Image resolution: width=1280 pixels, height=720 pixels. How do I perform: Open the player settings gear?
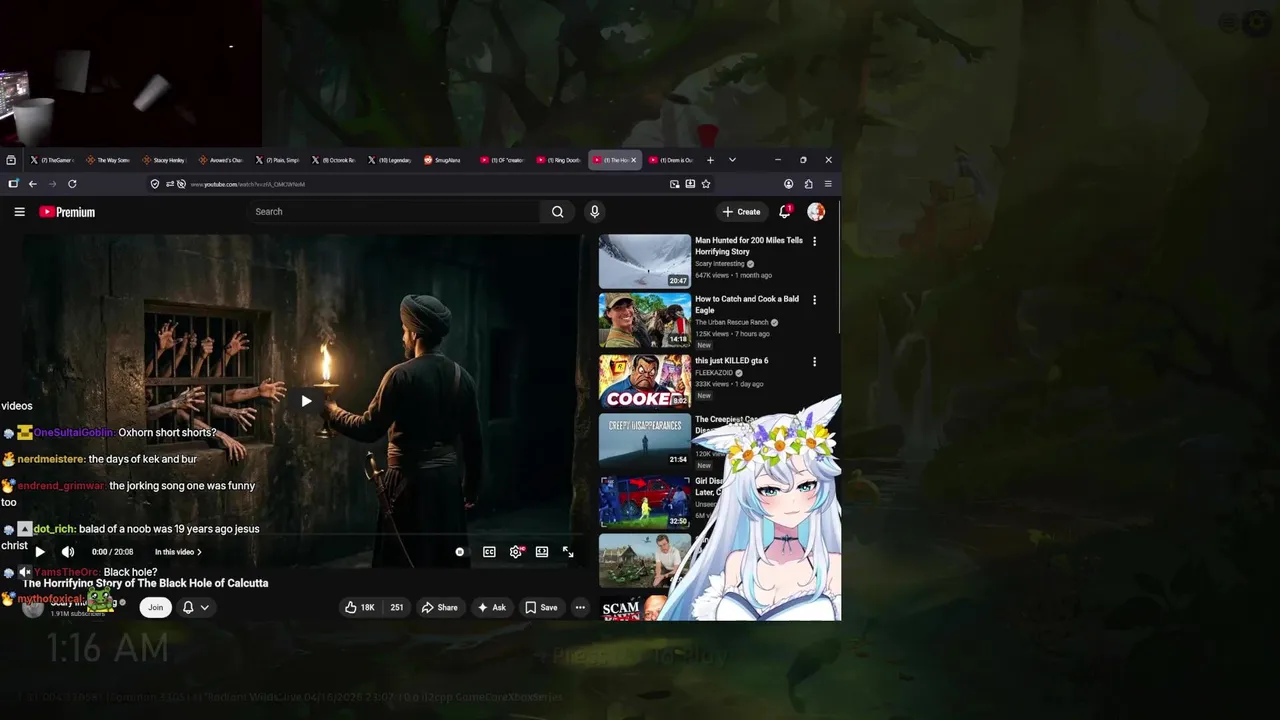click(516, 552)
